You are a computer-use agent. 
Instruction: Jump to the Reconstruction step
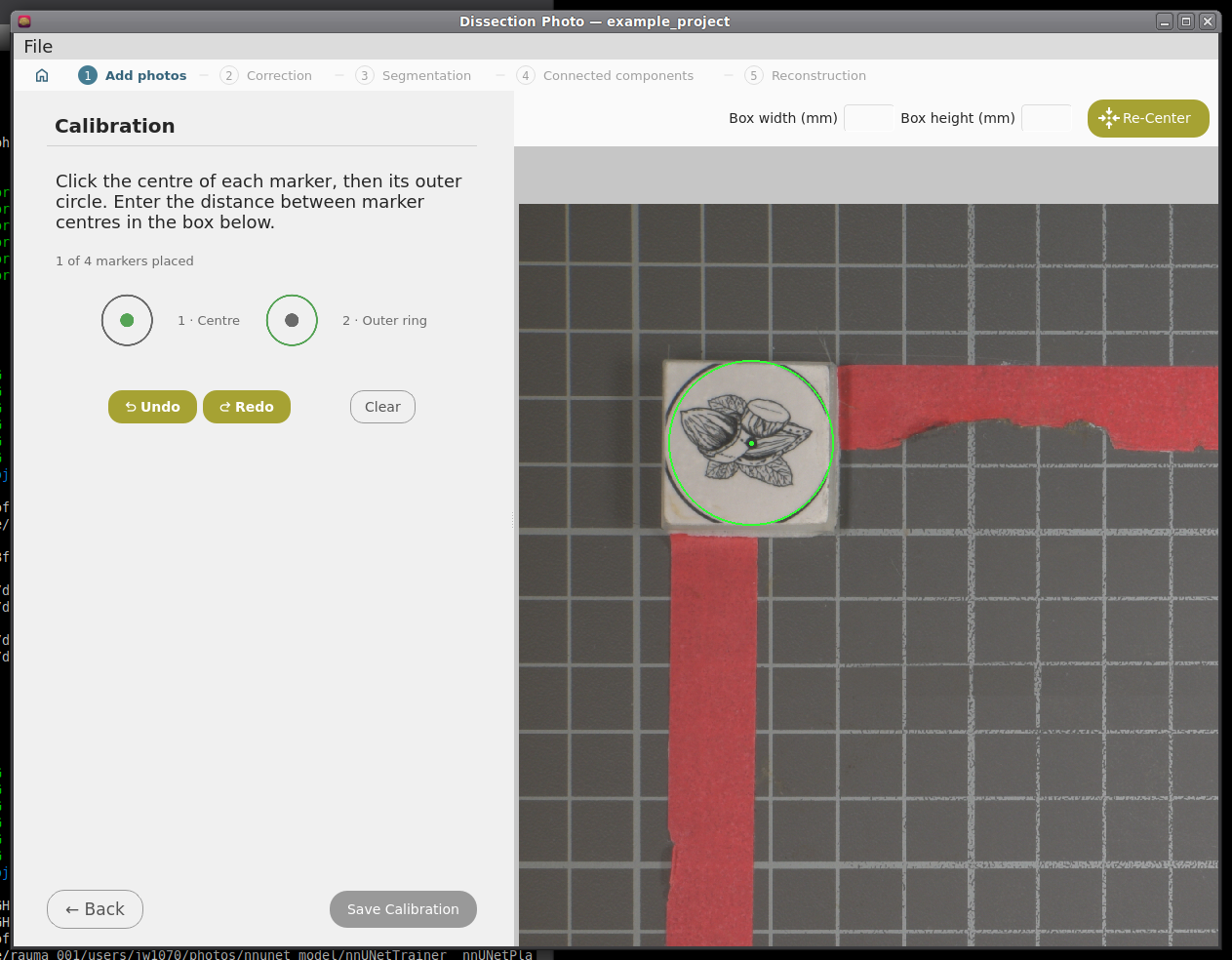tap(806, 75)
